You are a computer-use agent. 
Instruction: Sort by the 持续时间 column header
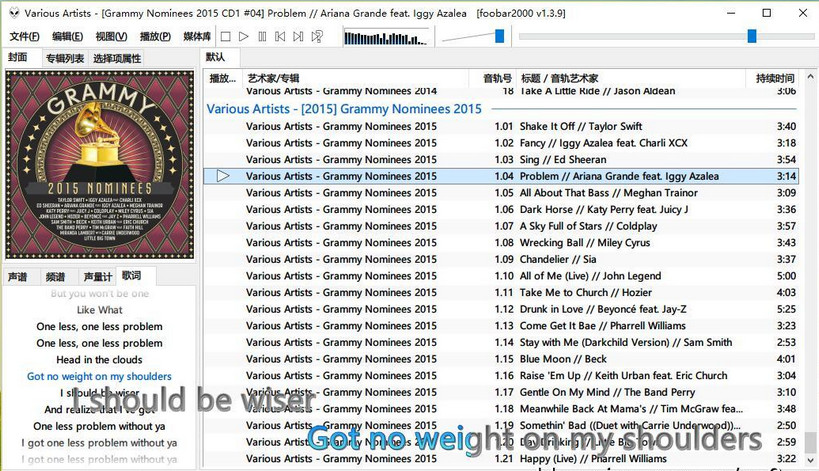(775, 78)
